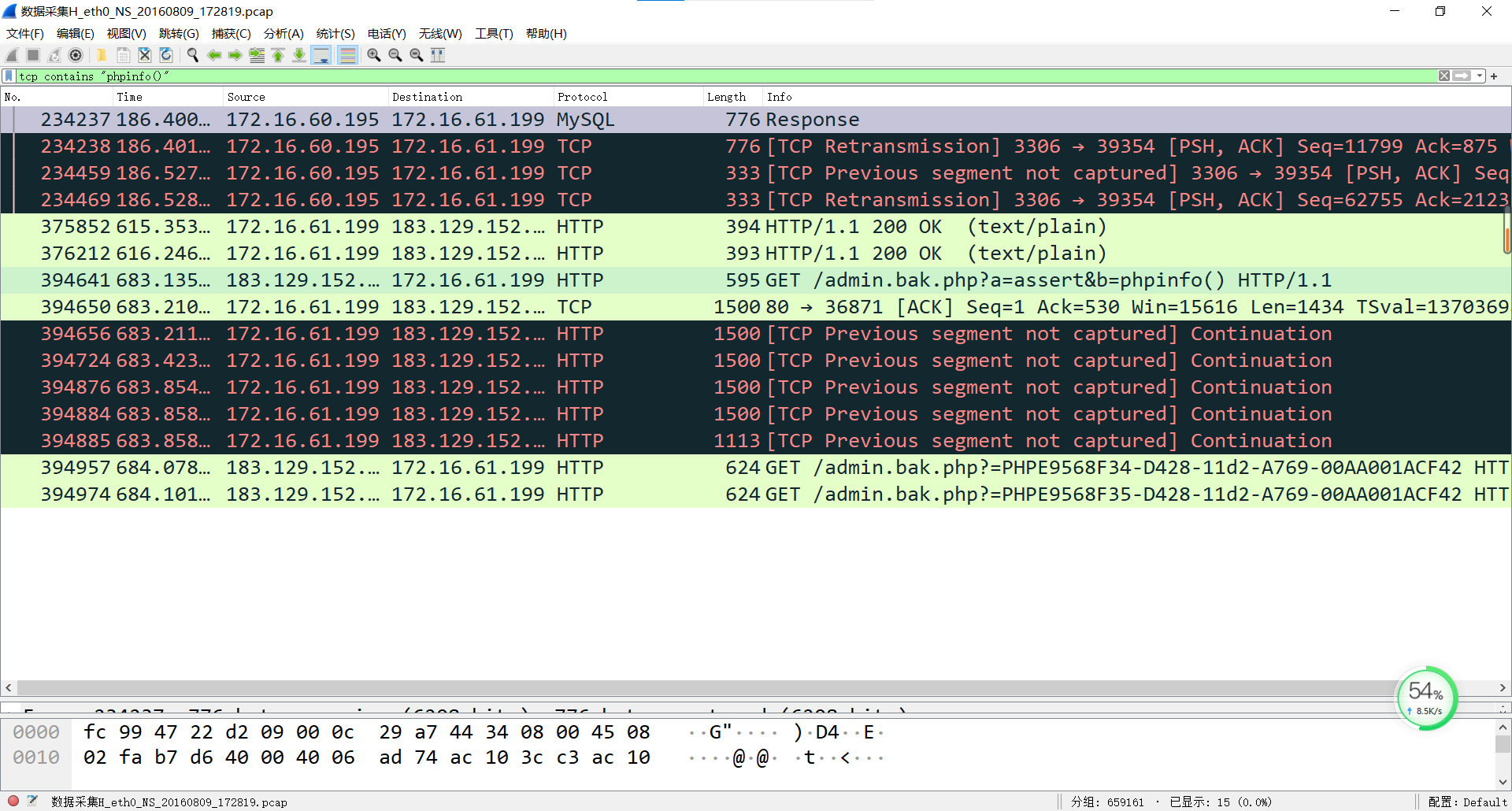Toggle auto-scroll during live capture

pyautogui.click(x=321, y=55)
